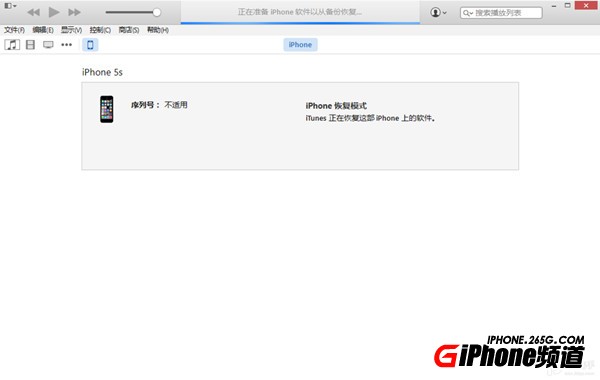Select the iPhone device icon in toolbar
This screenshot has height=380, width=600.
[90, 45]
